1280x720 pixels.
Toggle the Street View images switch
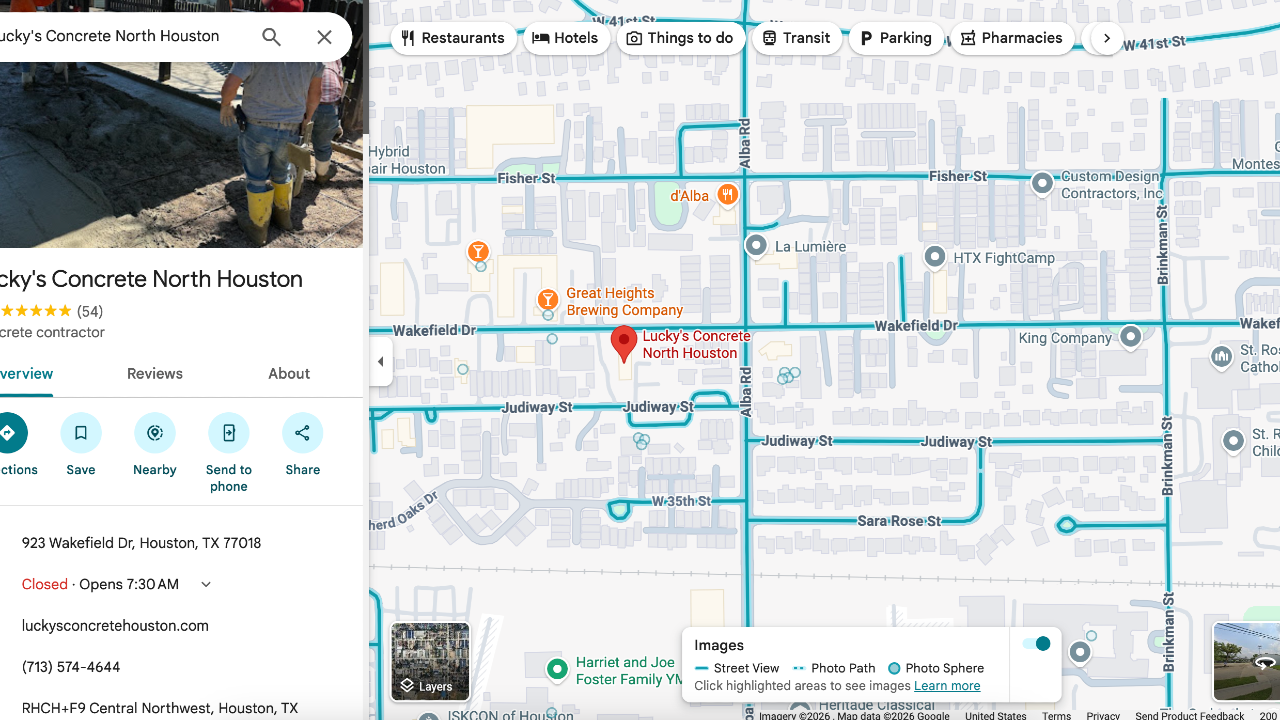click(1036, 644)
